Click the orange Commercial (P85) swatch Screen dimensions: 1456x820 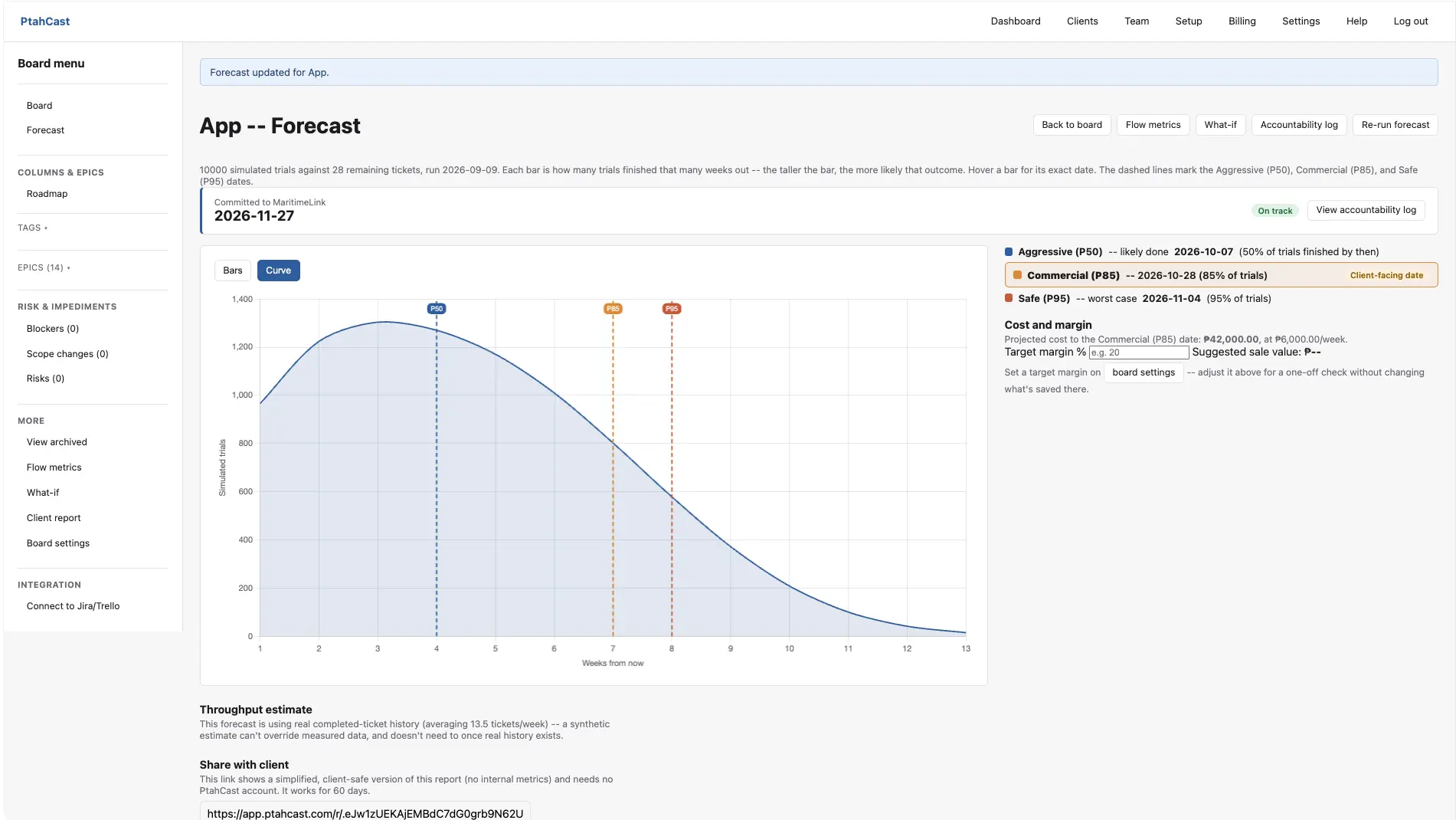coord(1017,275)
